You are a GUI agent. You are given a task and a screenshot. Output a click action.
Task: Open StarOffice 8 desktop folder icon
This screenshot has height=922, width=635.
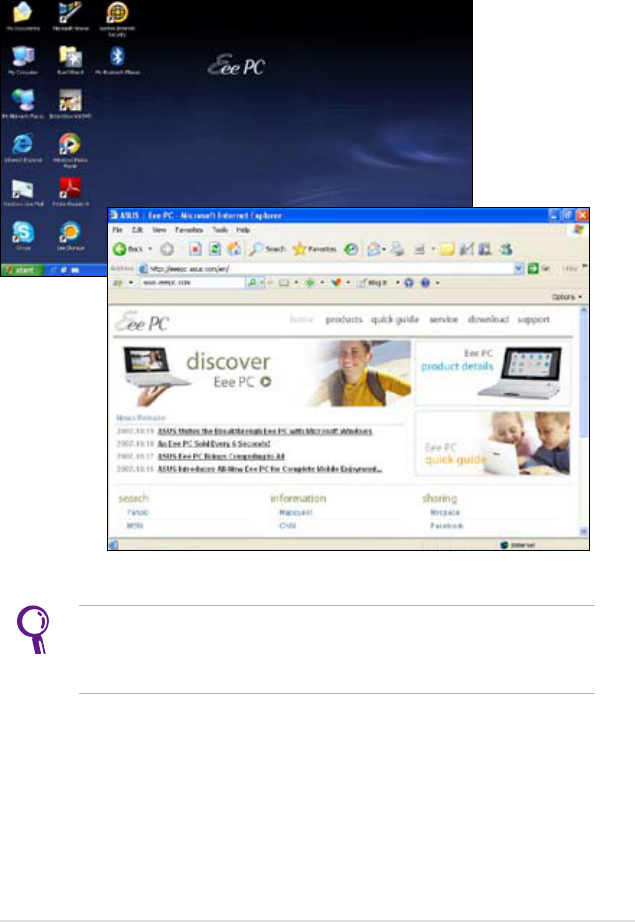pyautogui.click(x=71, y=61)
